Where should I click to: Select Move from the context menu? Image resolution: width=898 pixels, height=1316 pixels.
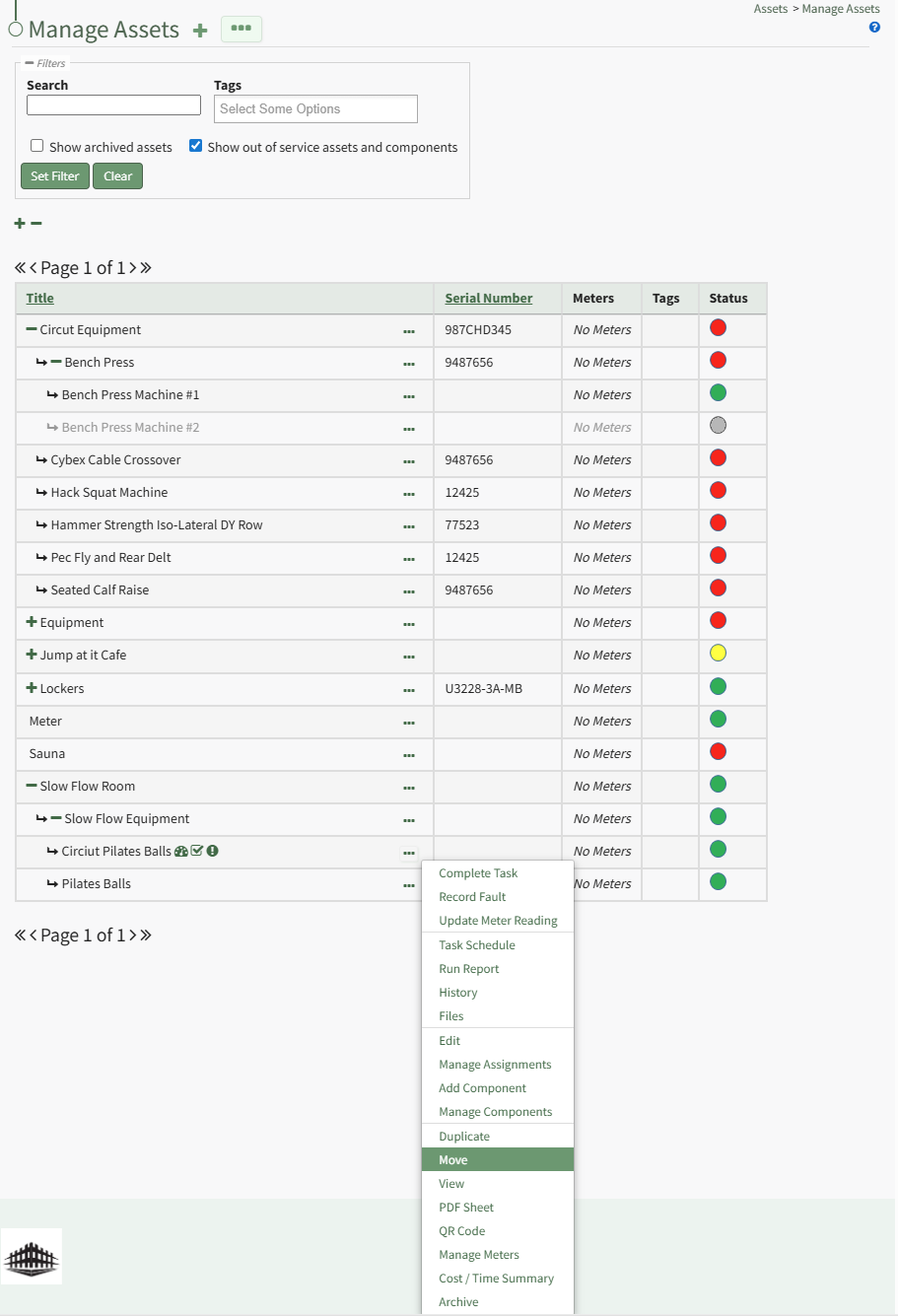coord(453,1160)
